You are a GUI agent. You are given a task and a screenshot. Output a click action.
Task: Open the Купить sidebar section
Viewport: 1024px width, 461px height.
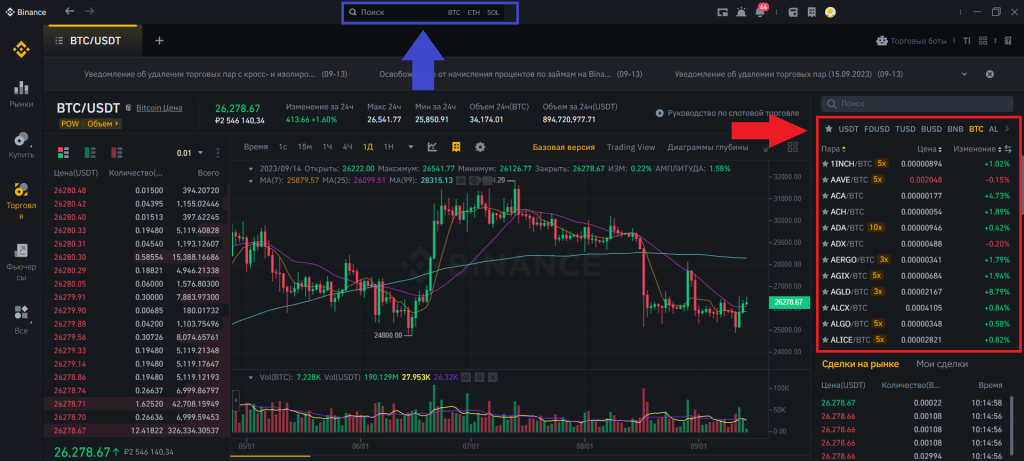(22, 144)
